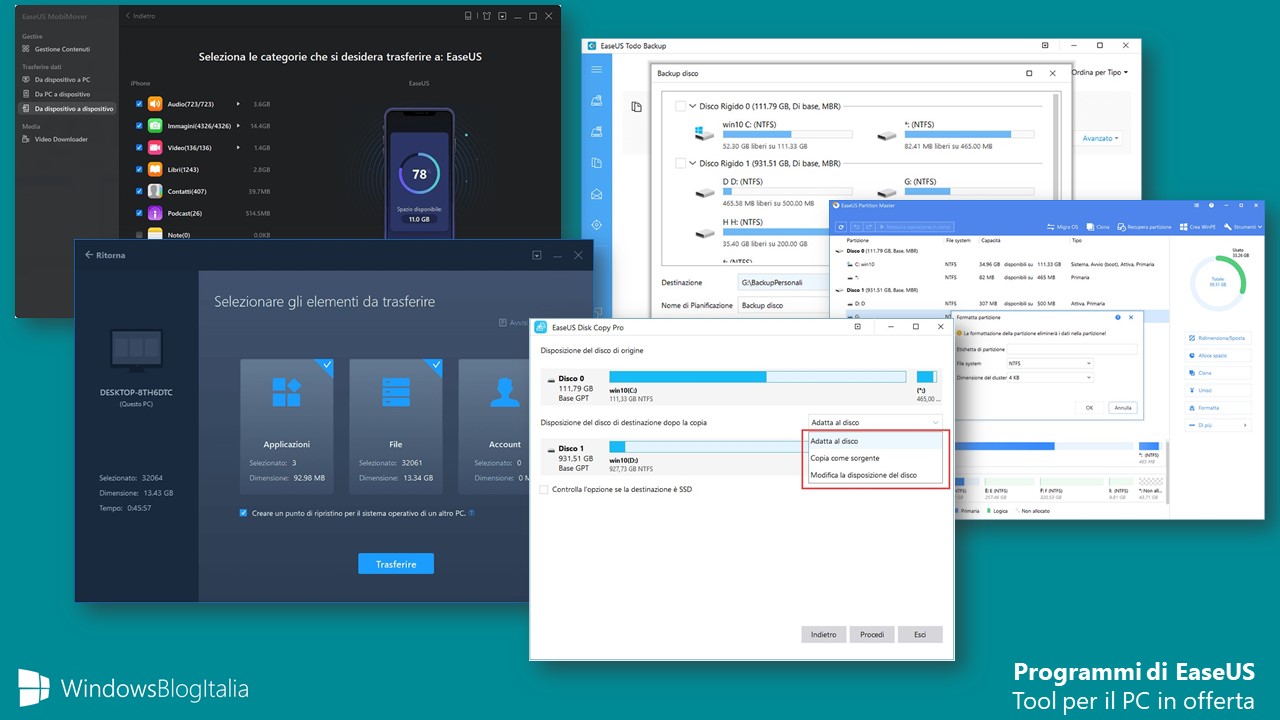Image resolution: width=1280 pixels, height=720 pixels.
Task: Collapse Disco Rigido 0 in Backup disco
Action: click(692, 108)
